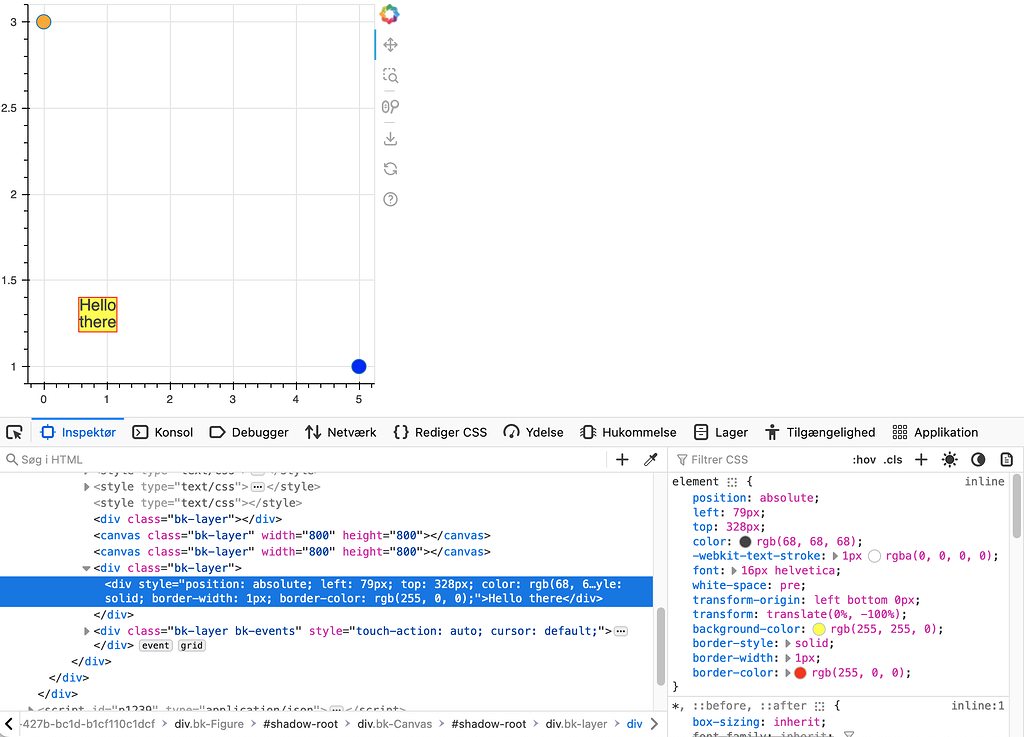Collapse the expanded bk-layer div node
Viewport: 1024px width, 737px height.
click(x=86, y=568)
